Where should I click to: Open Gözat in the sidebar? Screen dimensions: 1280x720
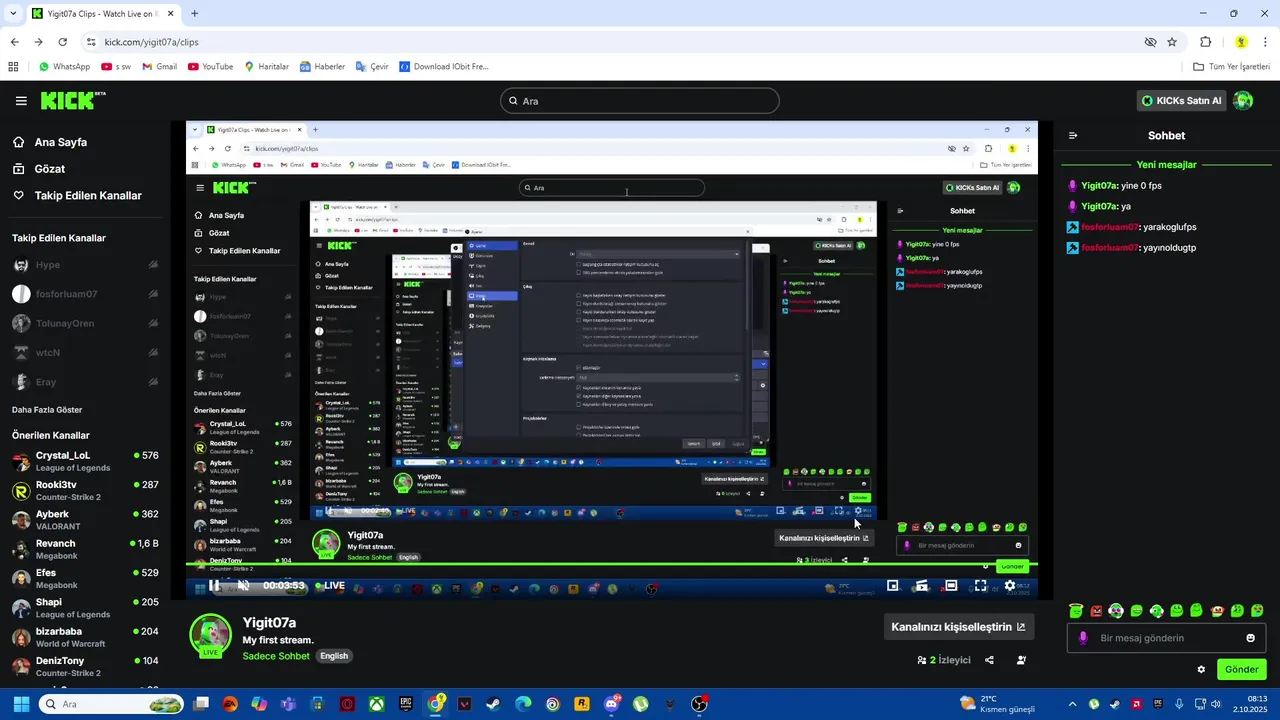[x=50, y=169]
